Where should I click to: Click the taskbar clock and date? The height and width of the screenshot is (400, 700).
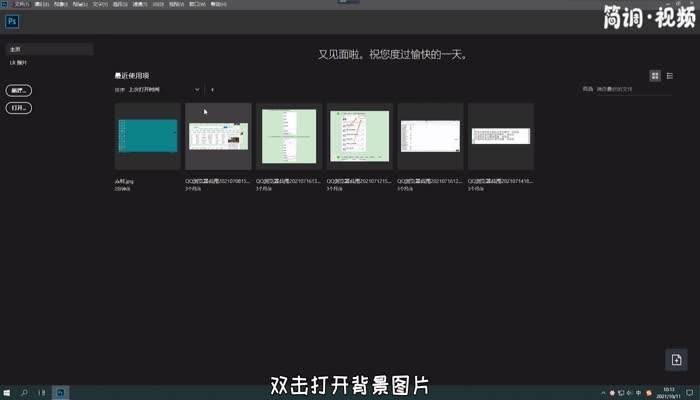(669, 393)
